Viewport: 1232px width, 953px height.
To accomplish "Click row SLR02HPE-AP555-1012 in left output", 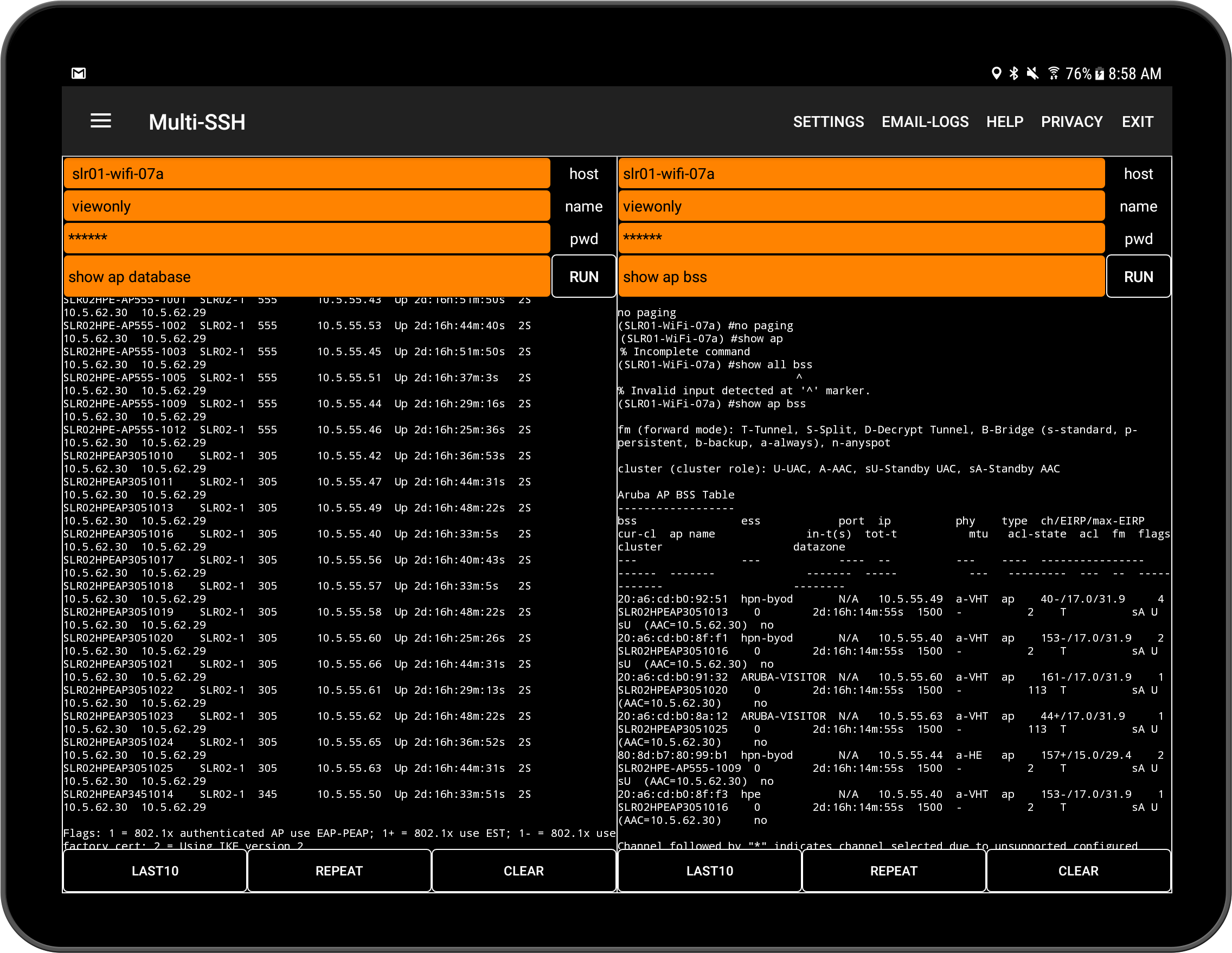I will pos(297,430).
